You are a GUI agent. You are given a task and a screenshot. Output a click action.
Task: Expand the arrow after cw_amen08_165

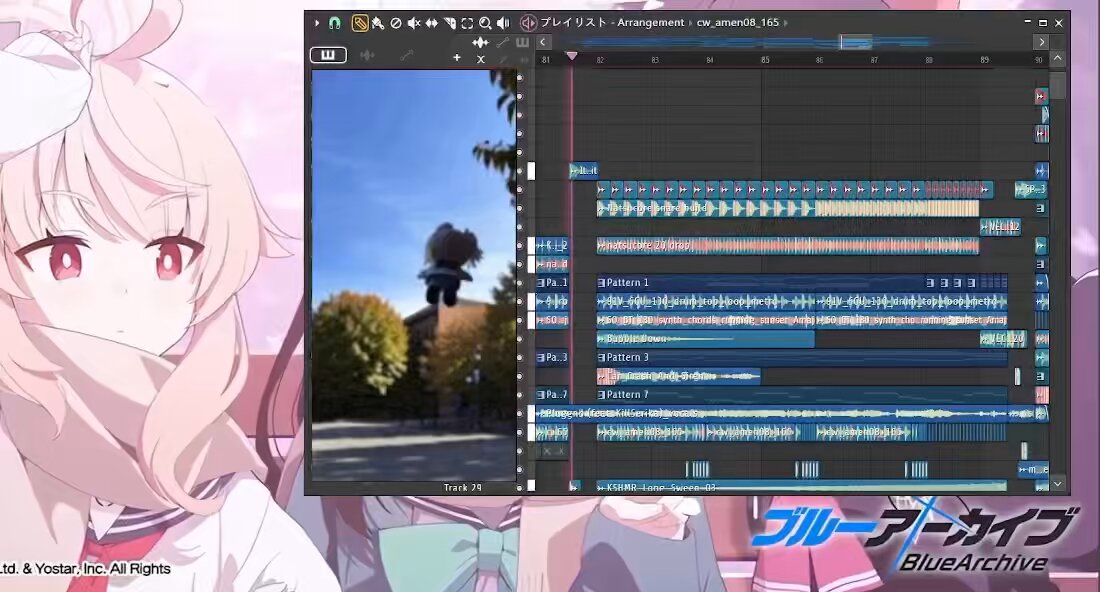pyautogui.click(x=785, y=23)
